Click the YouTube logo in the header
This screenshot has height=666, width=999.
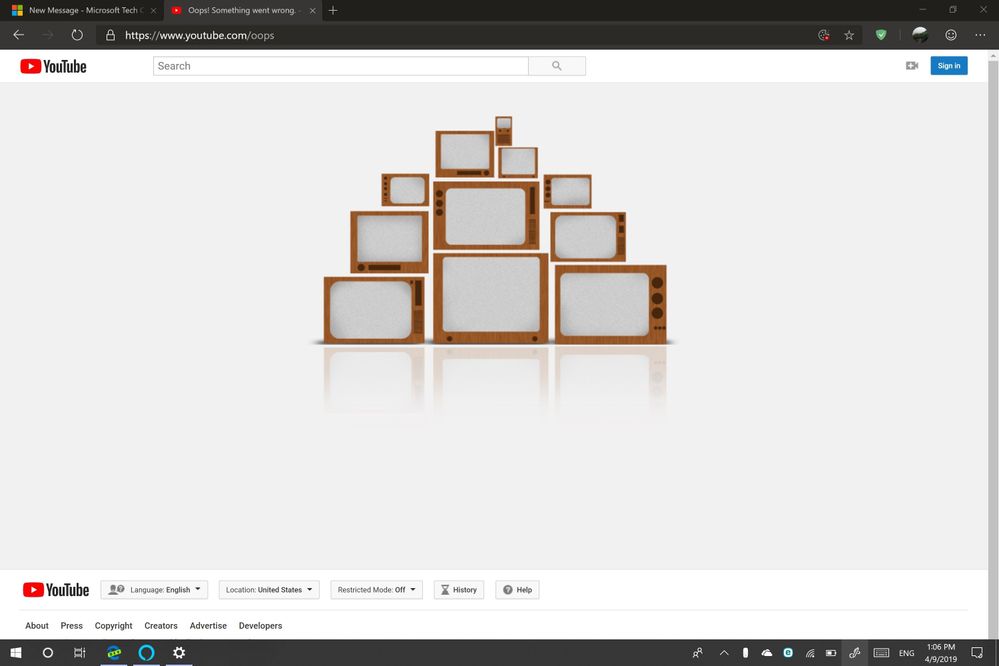(x=52, y=66)
